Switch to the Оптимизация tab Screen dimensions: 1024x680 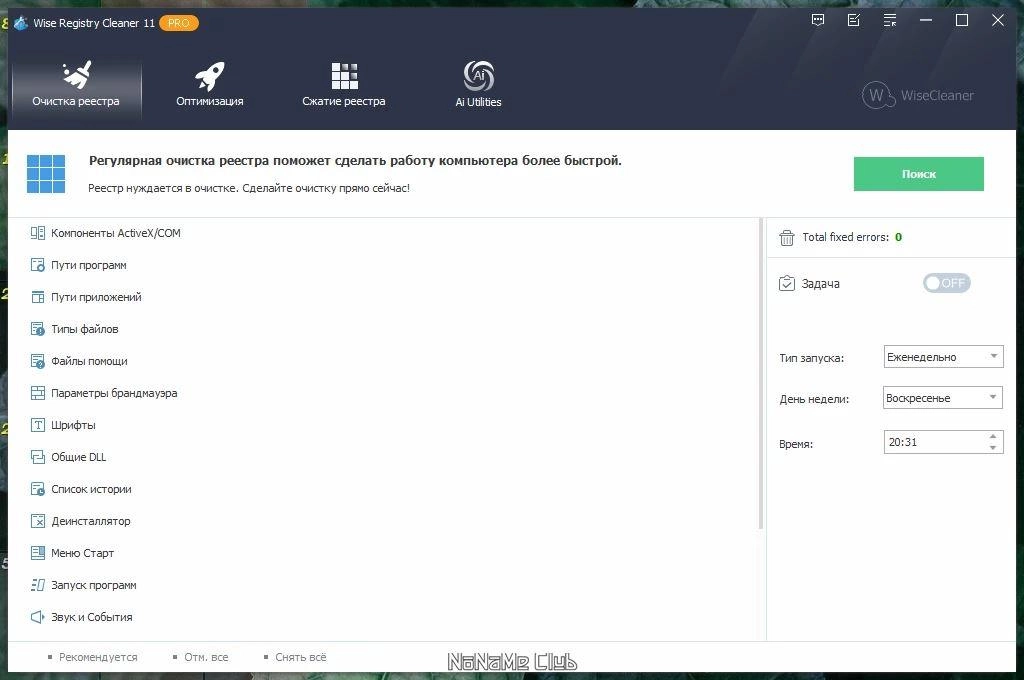click(x=210, y=86)
